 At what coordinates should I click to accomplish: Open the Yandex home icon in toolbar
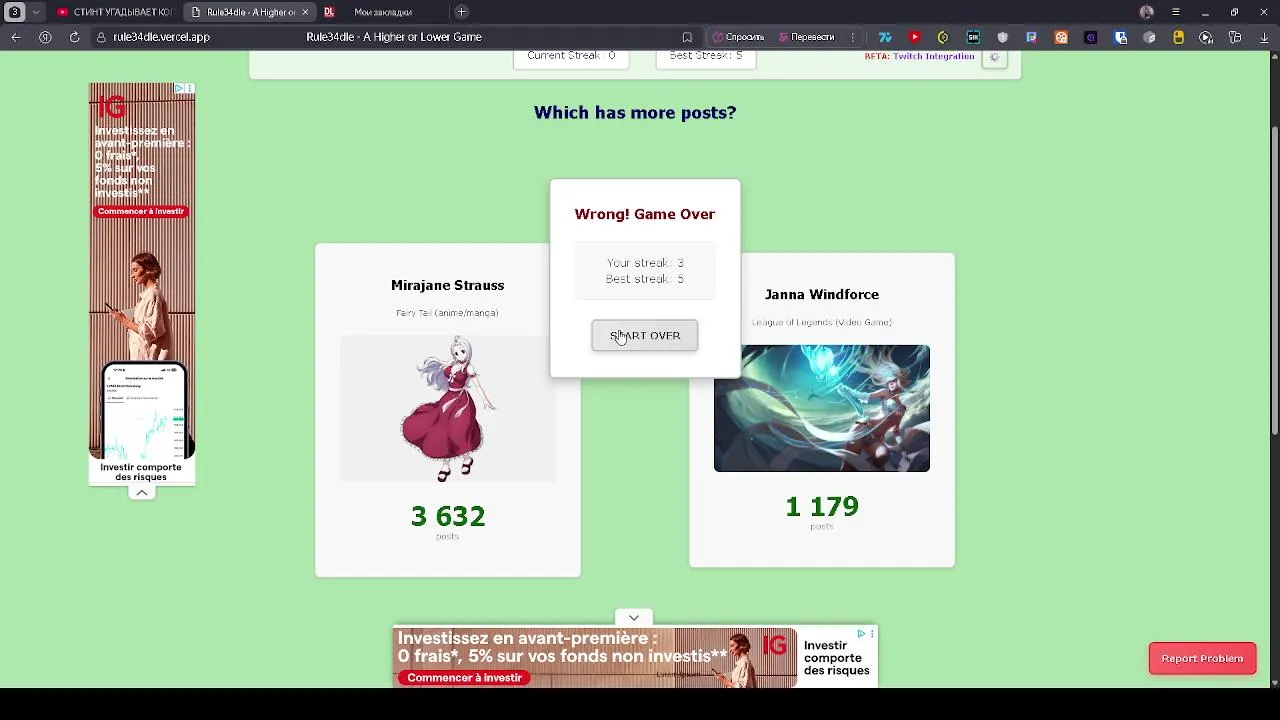[x=45, y=37]
